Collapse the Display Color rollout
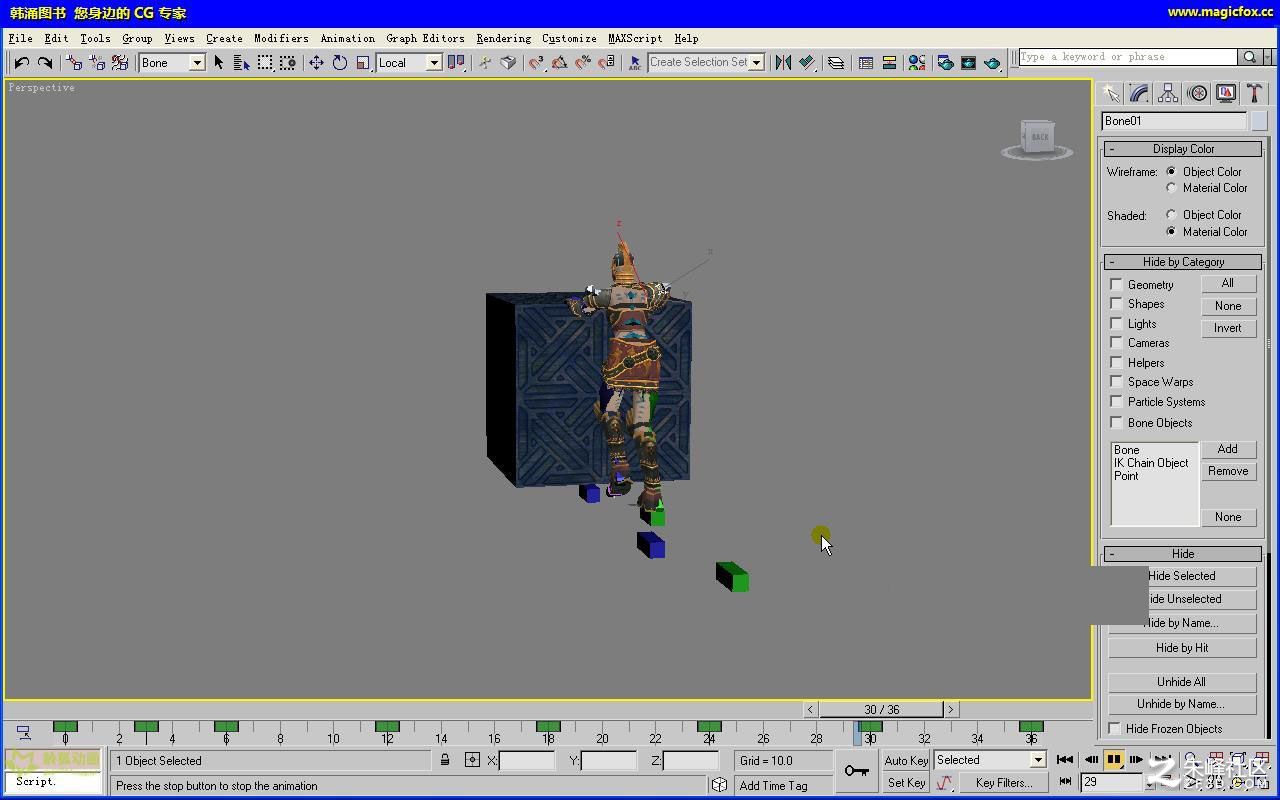 (x=1183, y=149)
